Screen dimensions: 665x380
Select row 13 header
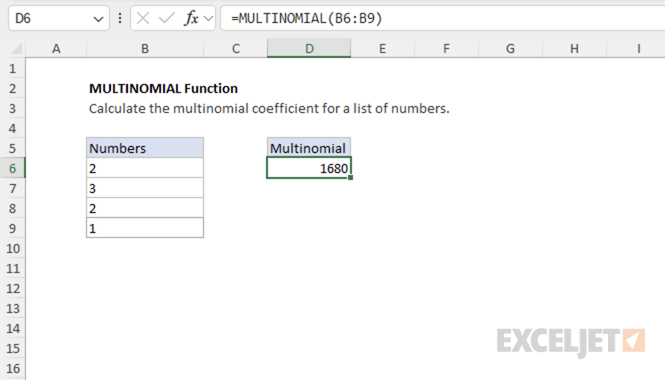pos(13,308)
